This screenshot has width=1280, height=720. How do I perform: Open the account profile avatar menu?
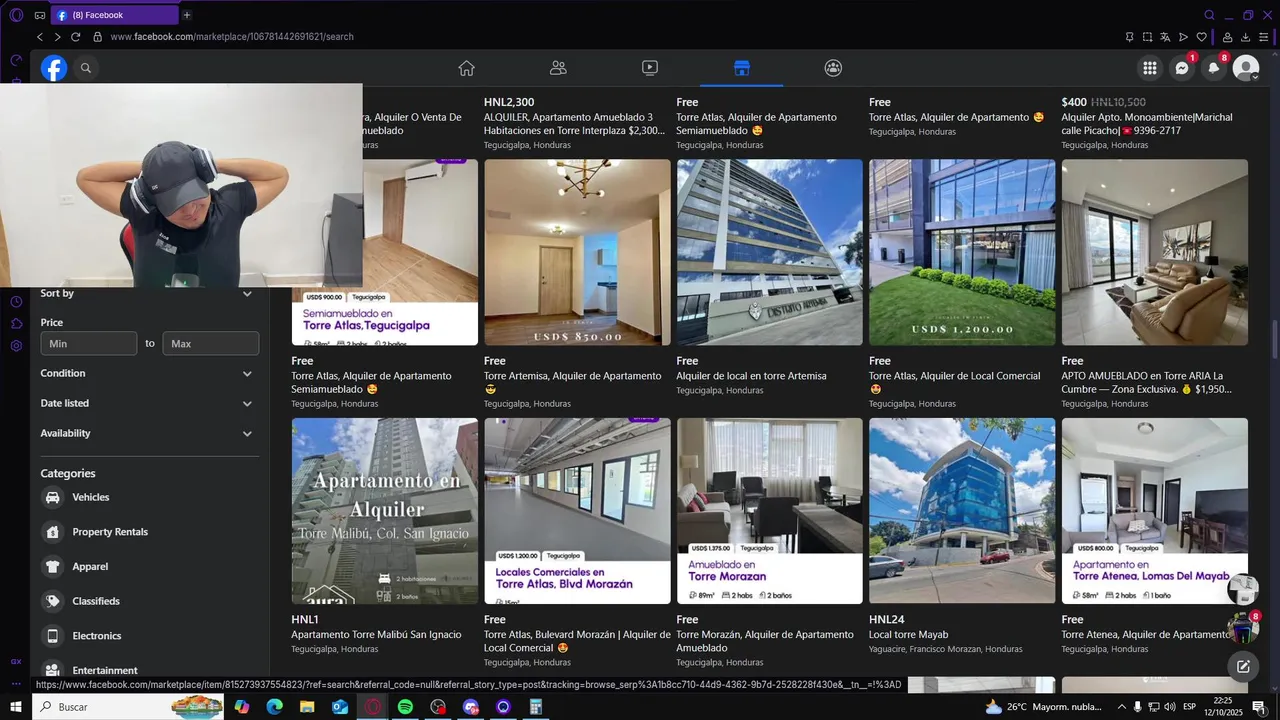coord(1246,68)
